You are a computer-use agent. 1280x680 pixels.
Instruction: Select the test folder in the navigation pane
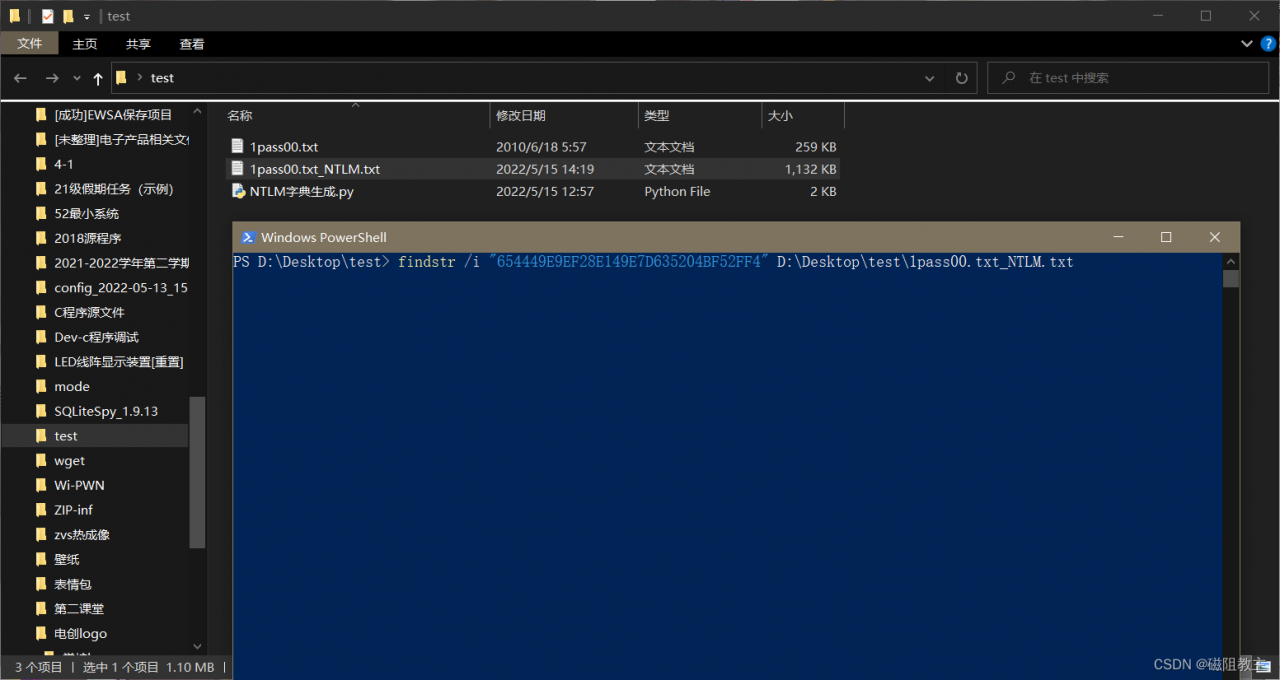[66, 436]
